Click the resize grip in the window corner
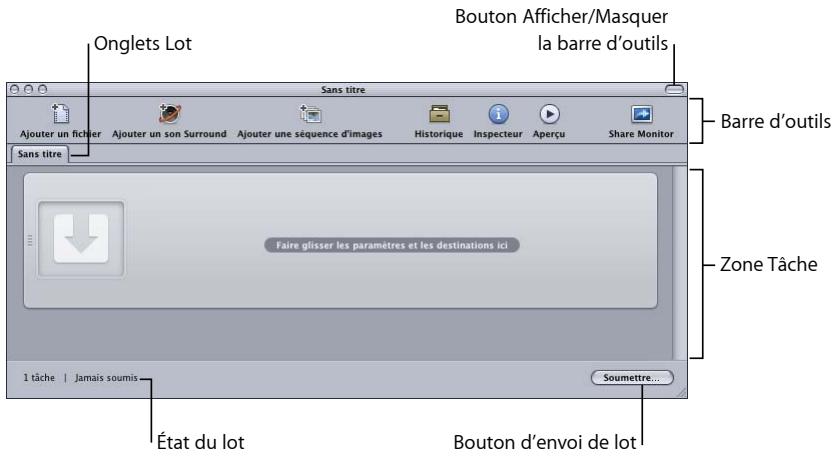The width and height of the screenshot is (835, 459). click(683, 394)
